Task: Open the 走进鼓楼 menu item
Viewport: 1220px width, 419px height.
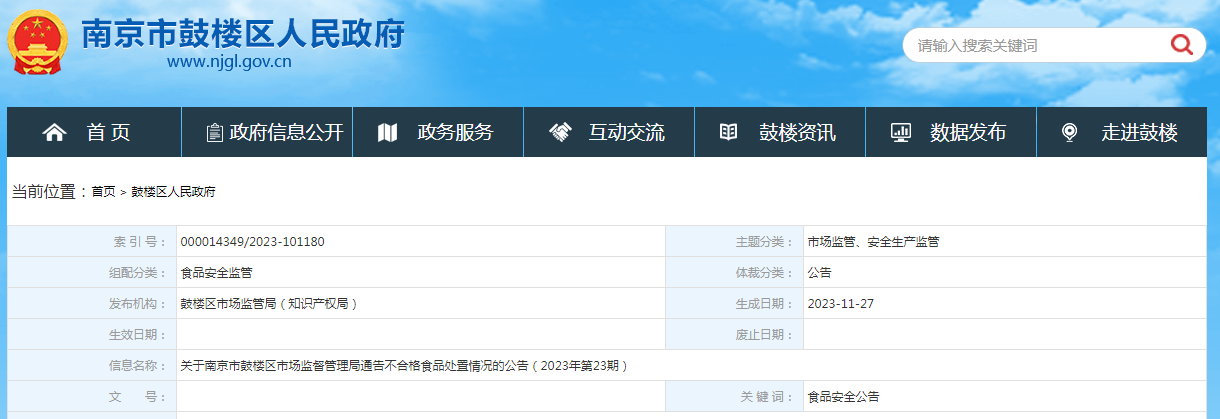Action: pyautogui.click(x=1122, y=132)
